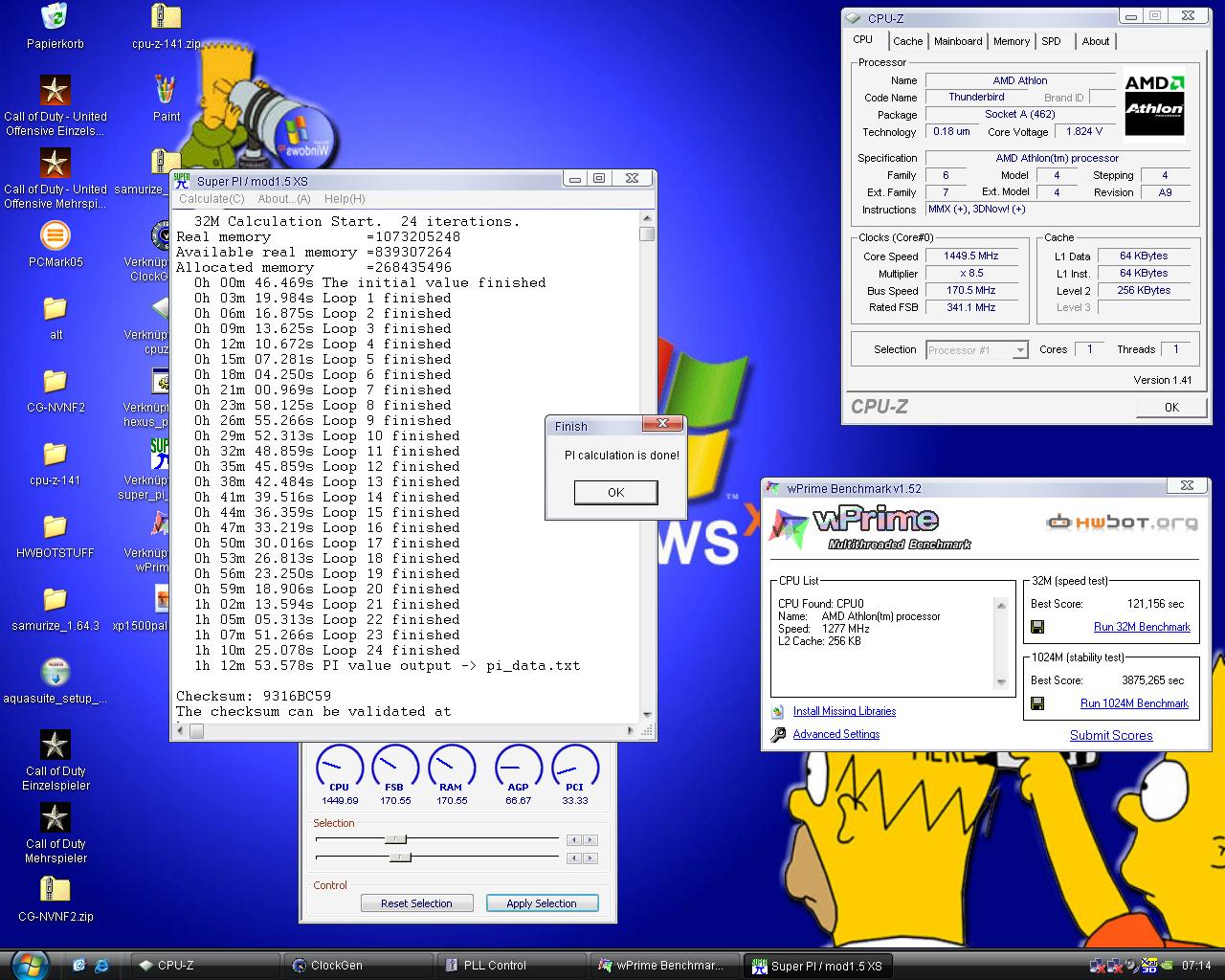Click the Install Missing Libraries icon
The height and width of the screenshot is (980, 1225).
[x=777, y=711]
